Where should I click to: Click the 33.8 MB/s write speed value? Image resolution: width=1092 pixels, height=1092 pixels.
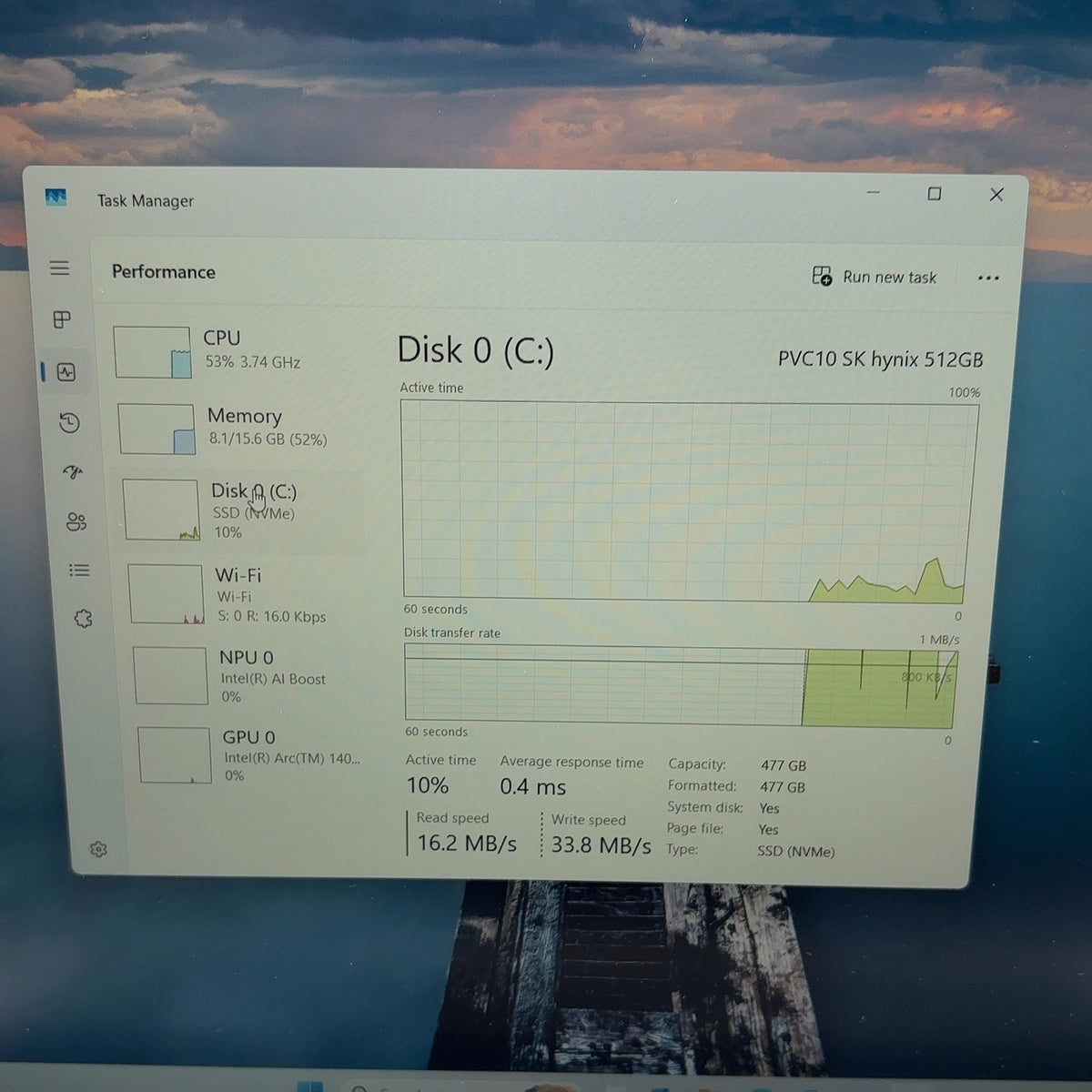coord(601,845)
